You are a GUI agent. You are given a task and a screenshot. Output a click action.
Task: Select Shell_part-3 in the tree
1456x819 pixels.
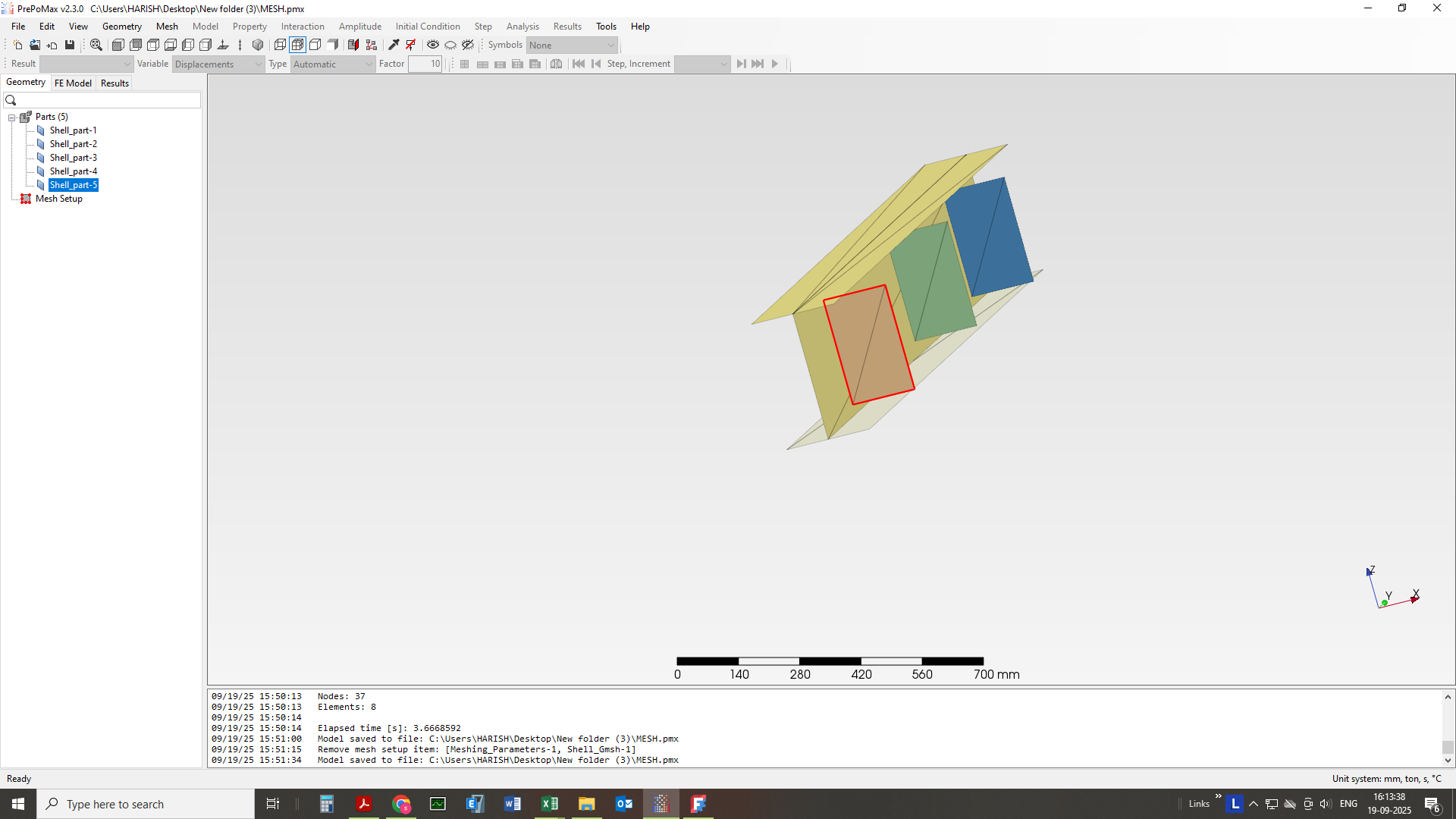click(74, 158)
